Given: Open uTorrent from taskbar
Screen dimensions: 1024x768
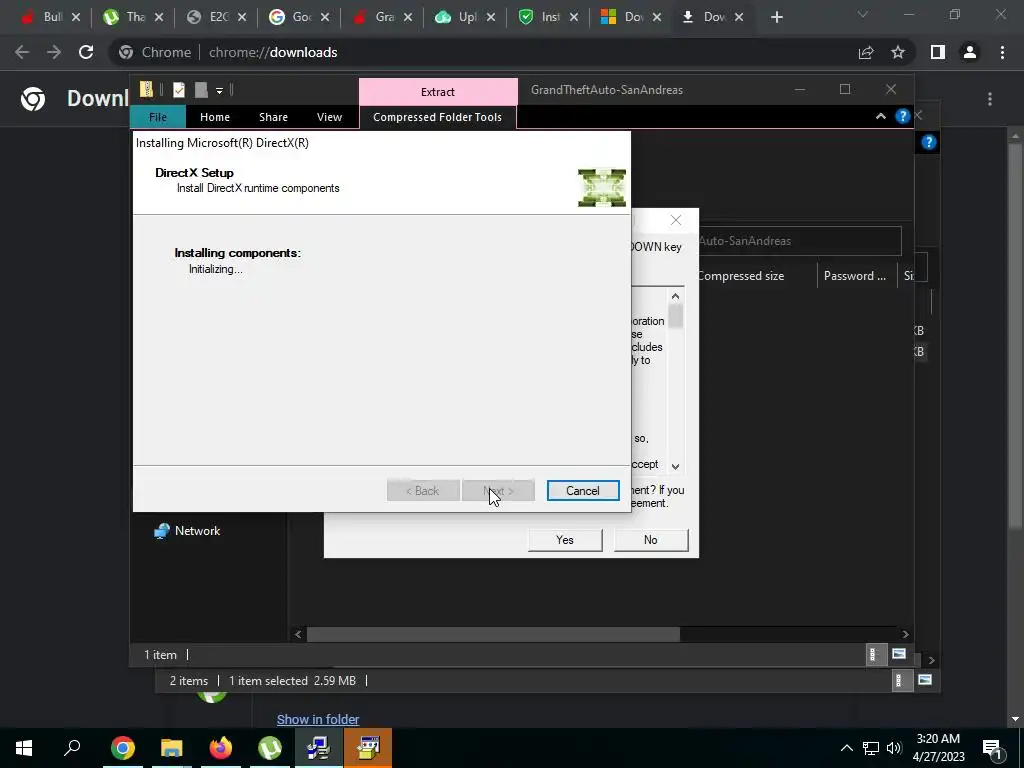Looking at the screenshot, I should point(270,748).
